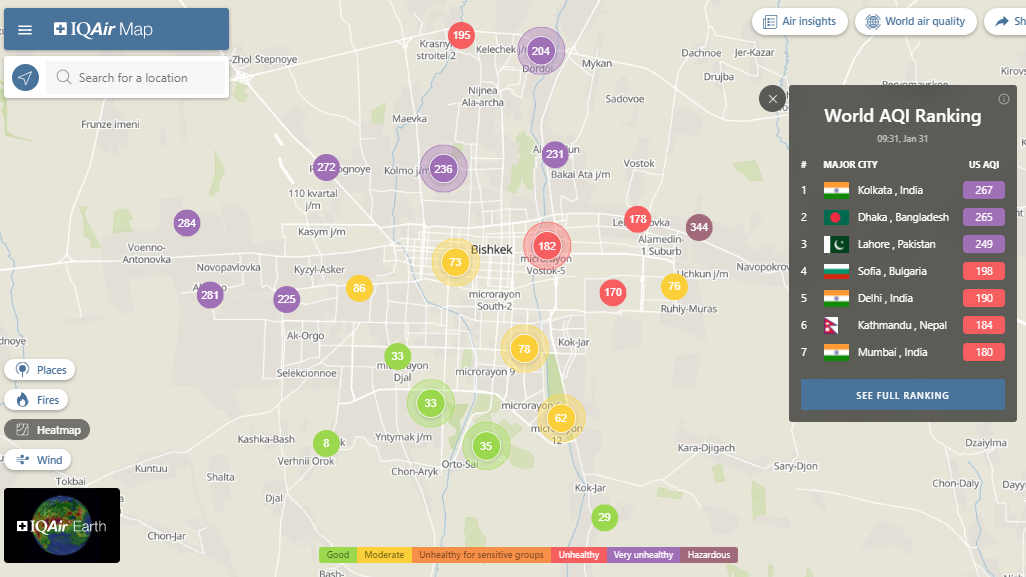Toggle the Fires layer
The height and width of the screenshot is (577, 1026).
(38, 400)
